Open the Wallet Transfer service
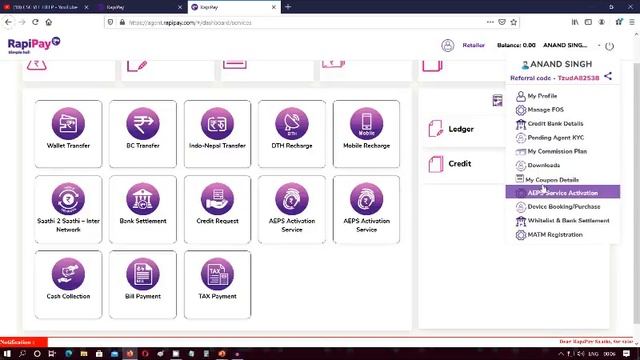The height and width of the screenshot is (360, 640). [68, 134]
